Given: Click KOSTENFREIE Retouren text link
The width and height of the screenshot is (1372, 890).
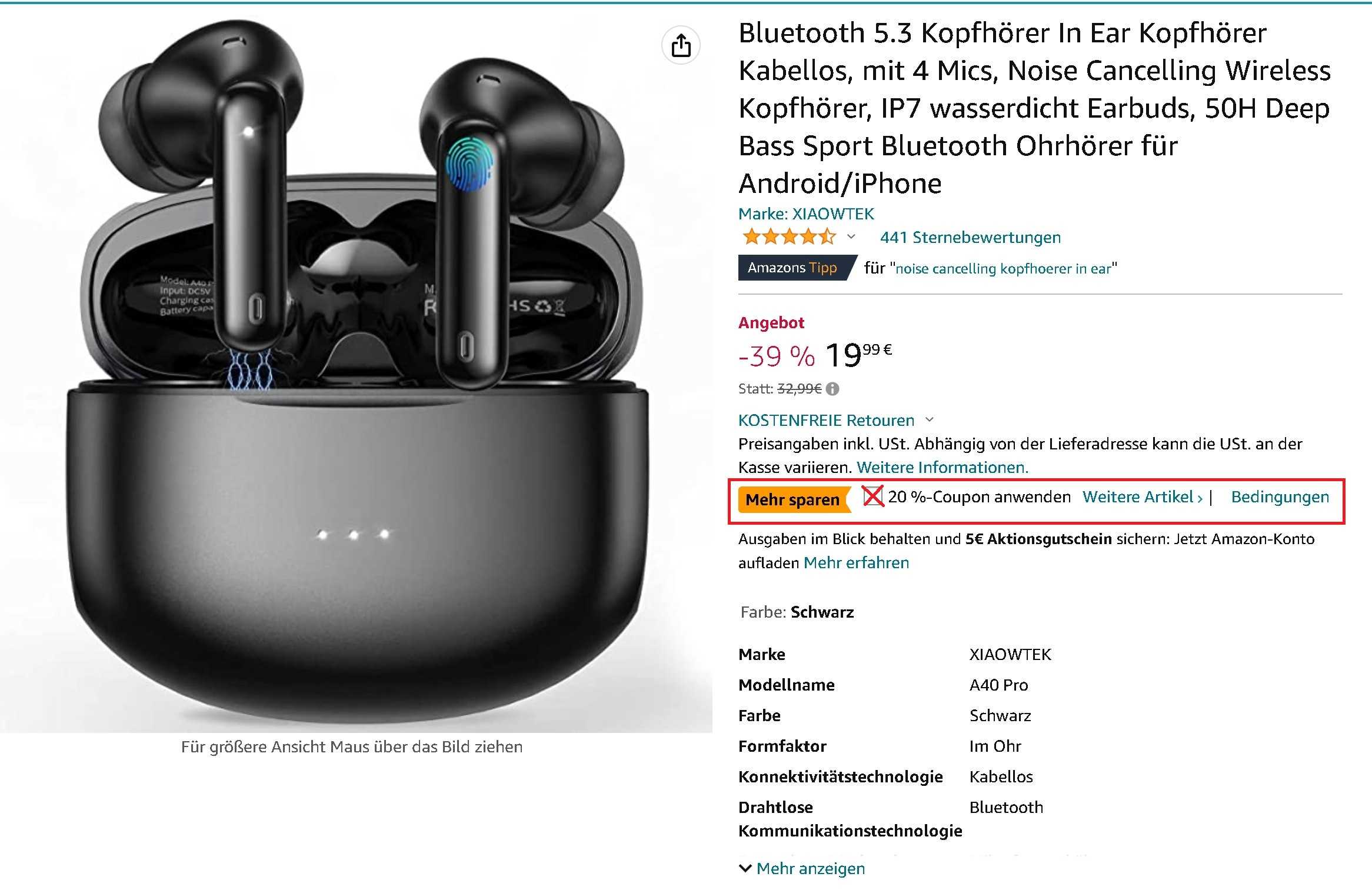Looking at the screenshot, I should pos(826,420).
